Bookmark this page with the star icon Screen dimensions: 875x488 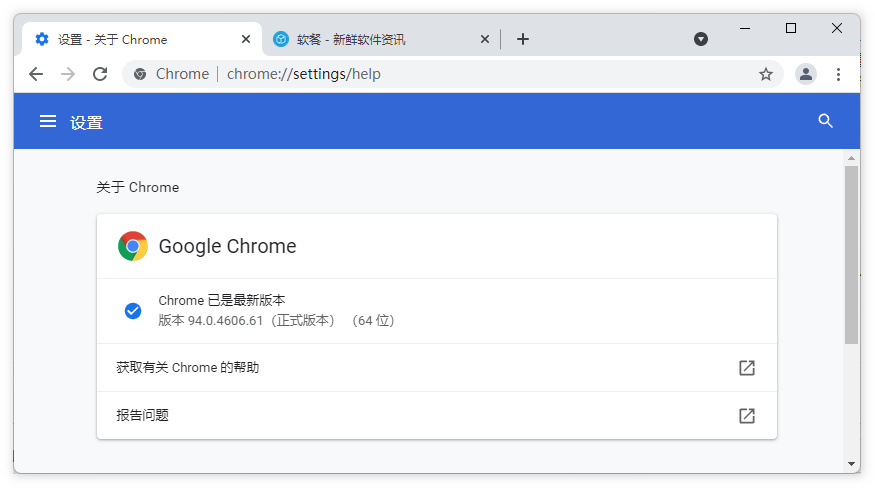(x=766, y=74)
